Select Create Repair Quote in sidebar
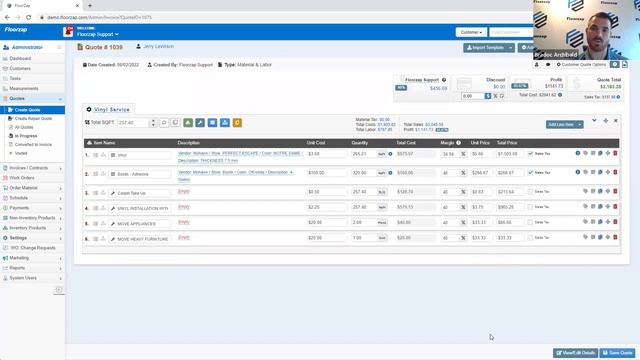The image size is (640, 360). (x=33, y=118)
